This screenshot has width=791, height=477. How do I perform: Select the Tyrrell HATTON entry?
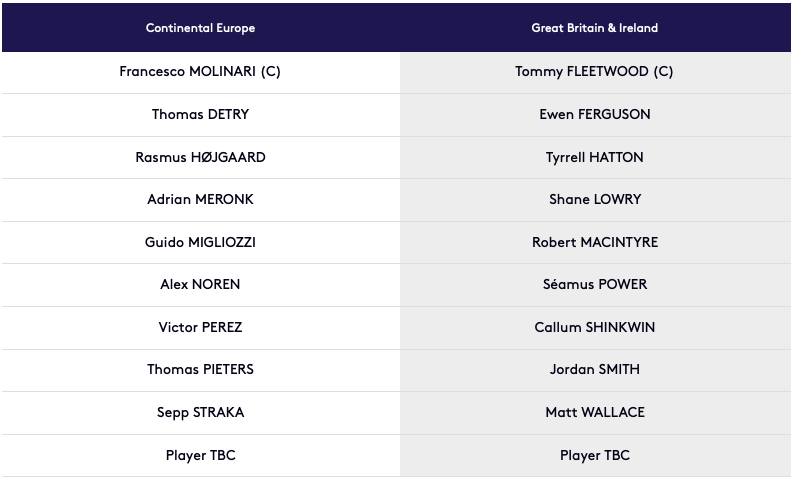click(595, 157)
